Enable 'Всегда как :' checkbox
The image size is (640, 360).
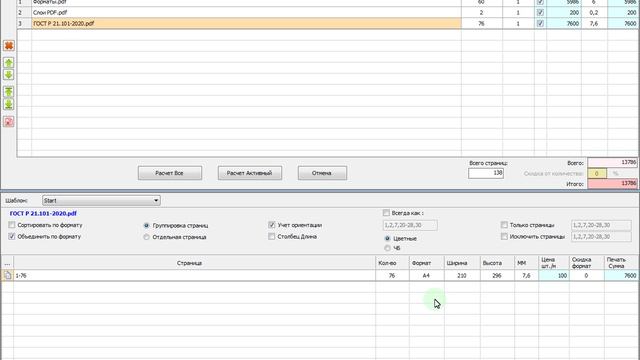coord(386,213)
